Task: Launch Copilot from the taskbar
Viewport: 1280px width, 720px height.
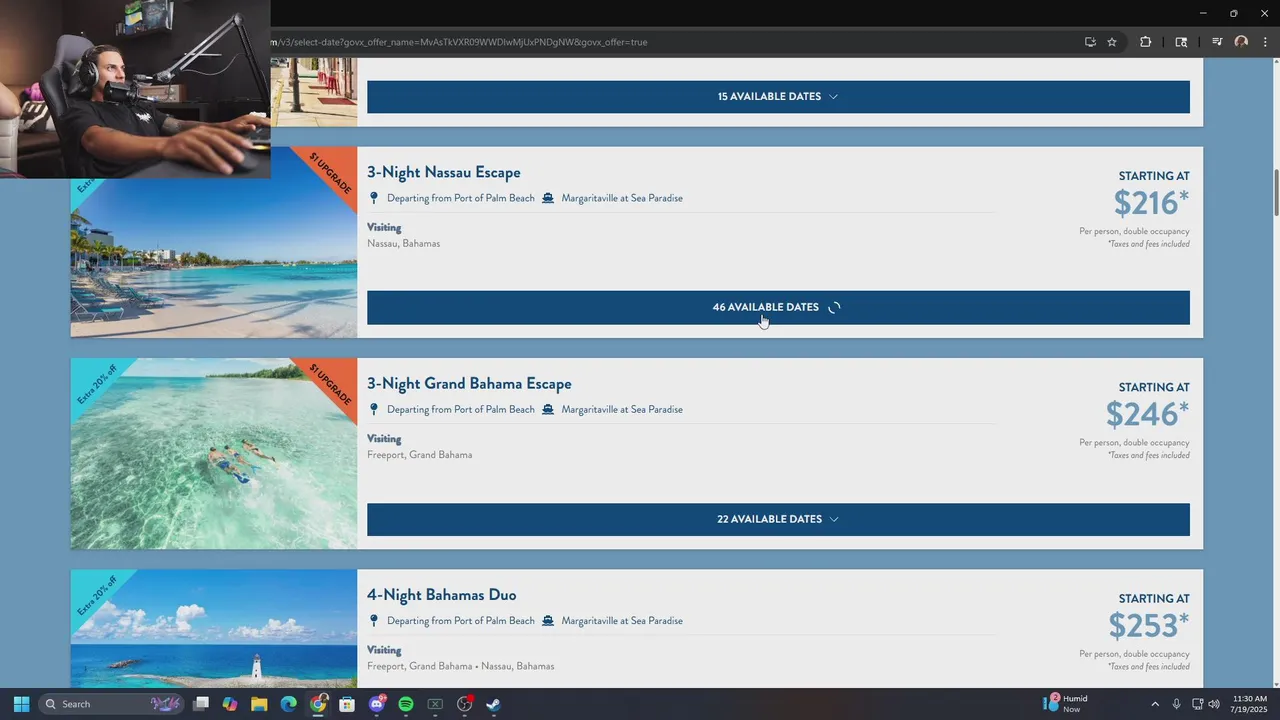Action: [230, 704]
